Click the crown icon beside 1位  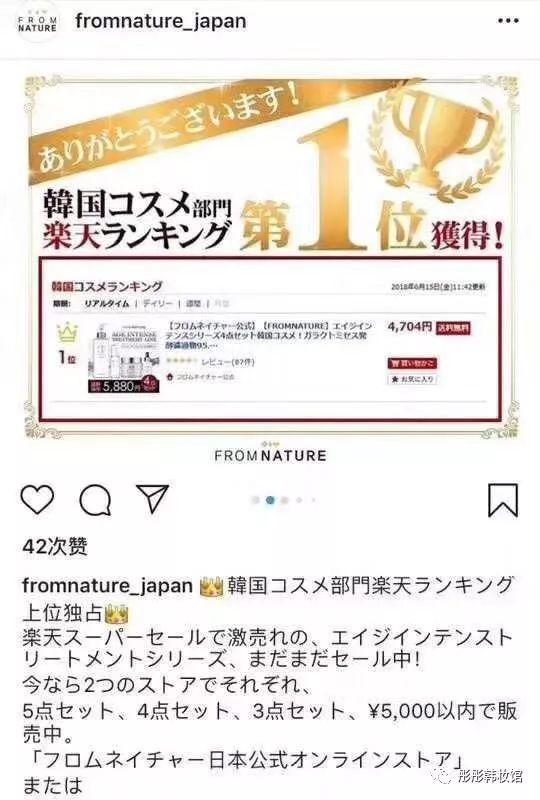click(x=67, y=333)
